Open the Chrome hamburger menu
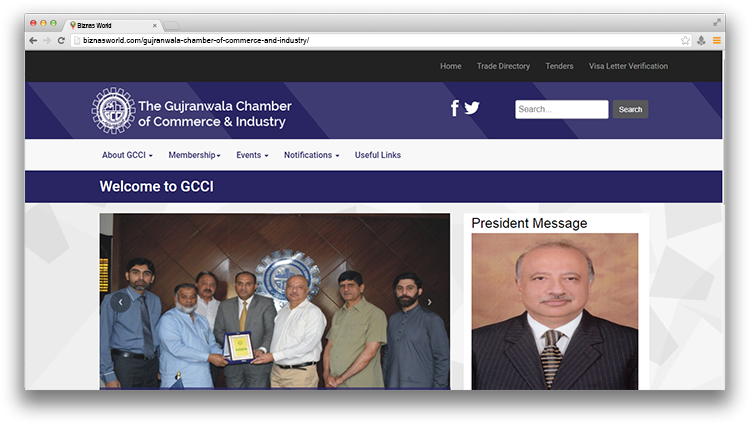This screenshot has width=750, height=425. (x=717, y=40)
